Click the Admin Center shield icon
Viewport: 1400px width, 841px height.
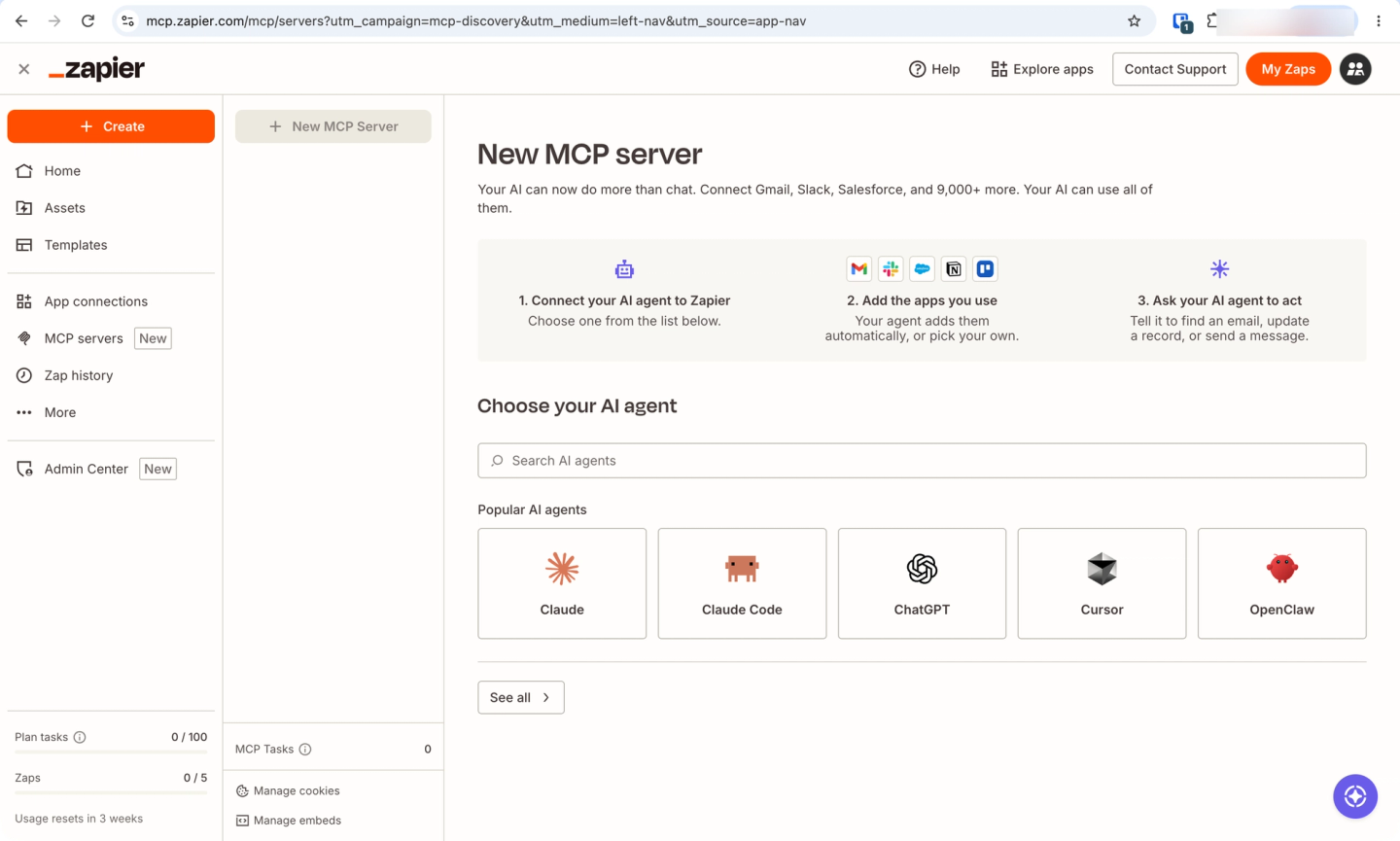[x=24, y=469]
